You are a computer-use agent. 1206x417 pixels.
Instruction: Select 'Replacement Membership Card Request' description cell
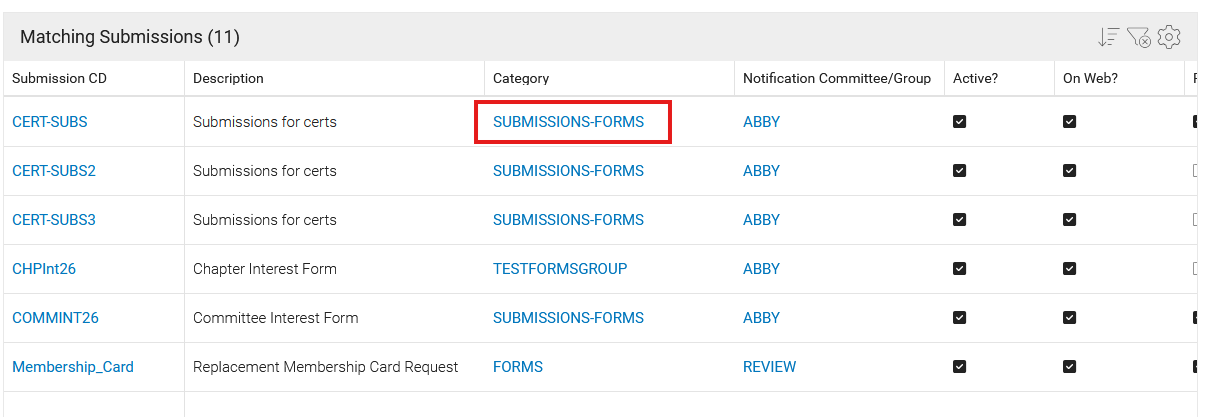325,367
